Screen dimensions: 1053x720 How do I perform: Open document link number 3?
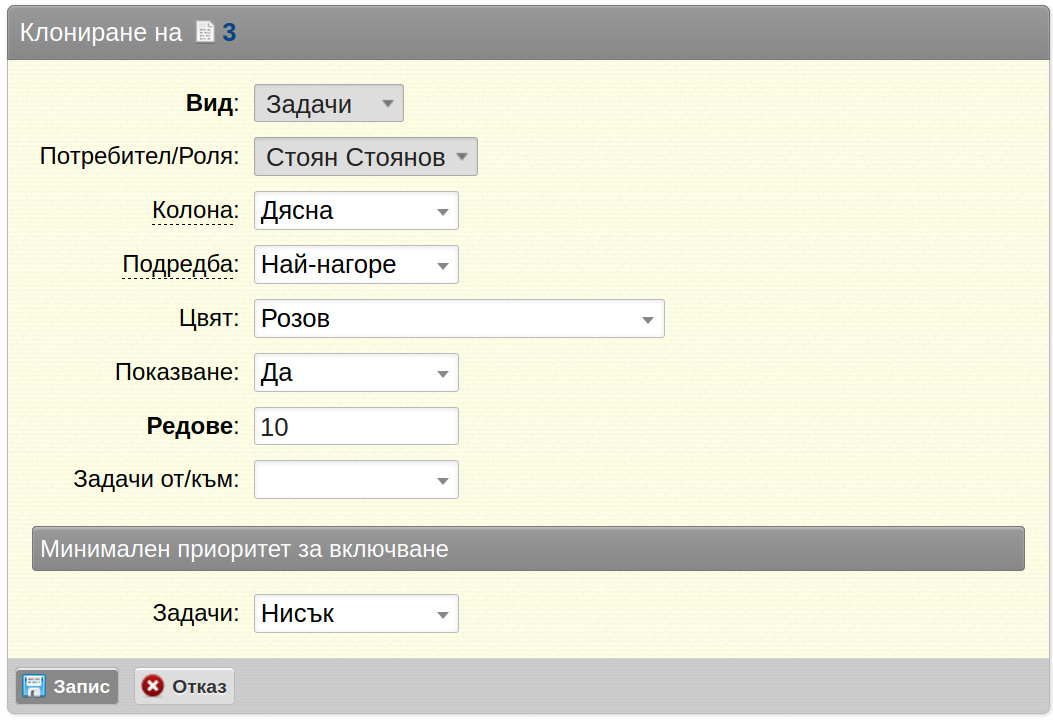tap(229, 32)
